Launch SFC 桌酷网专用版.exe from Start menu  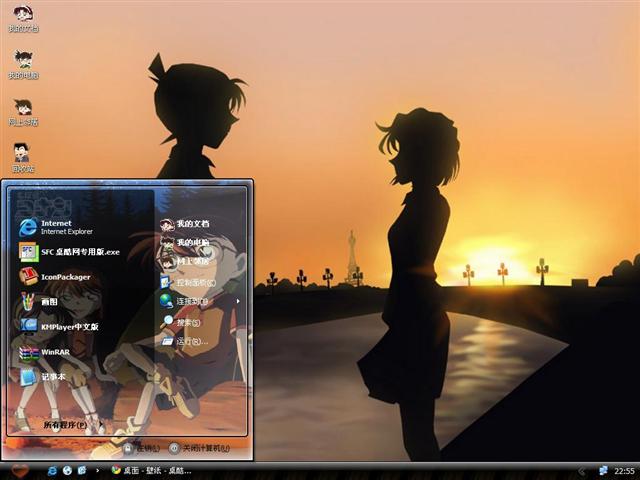[69, 252]
